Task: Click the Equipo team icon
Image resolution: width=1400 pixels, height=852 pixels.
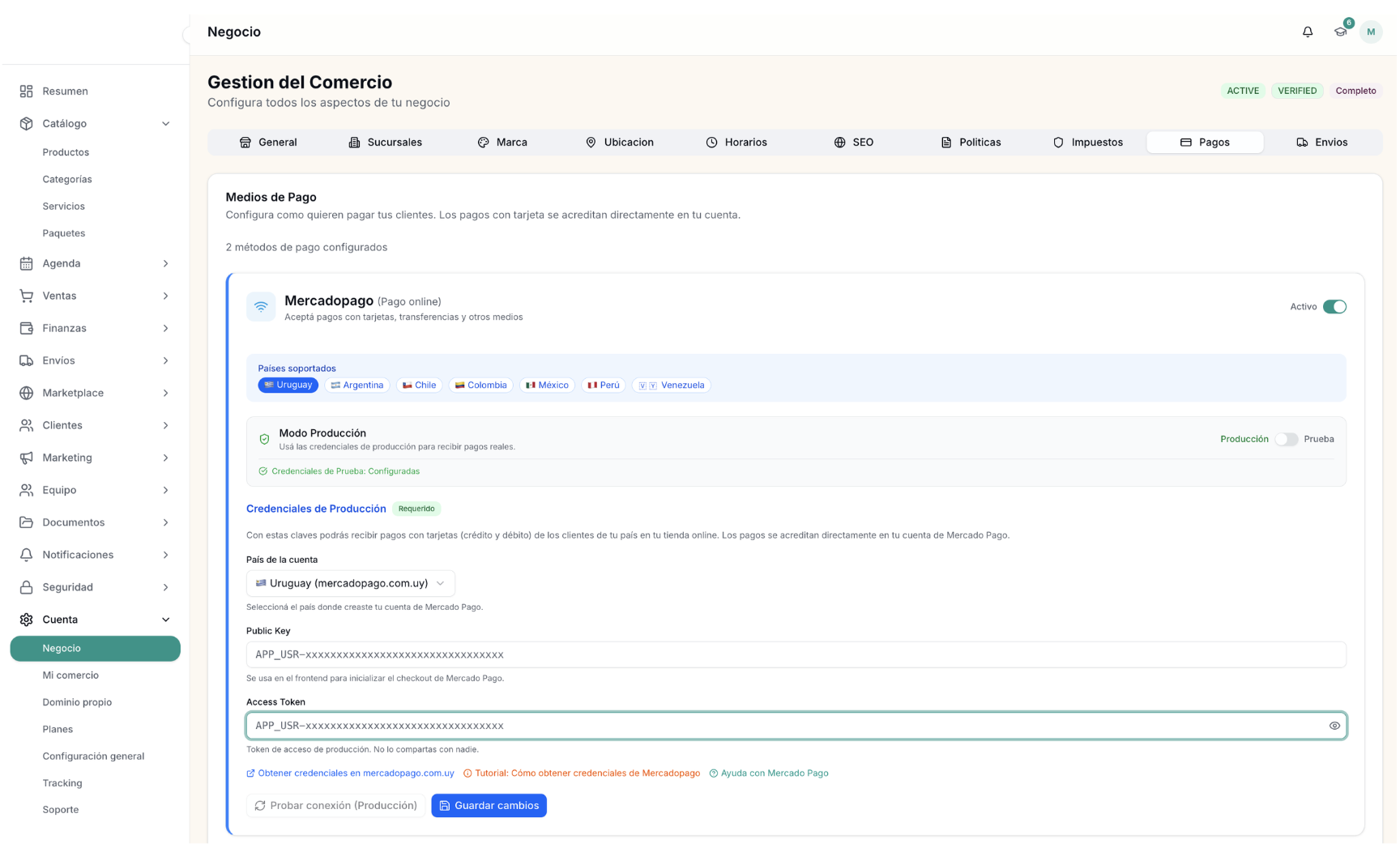Action: click(26, 490)
